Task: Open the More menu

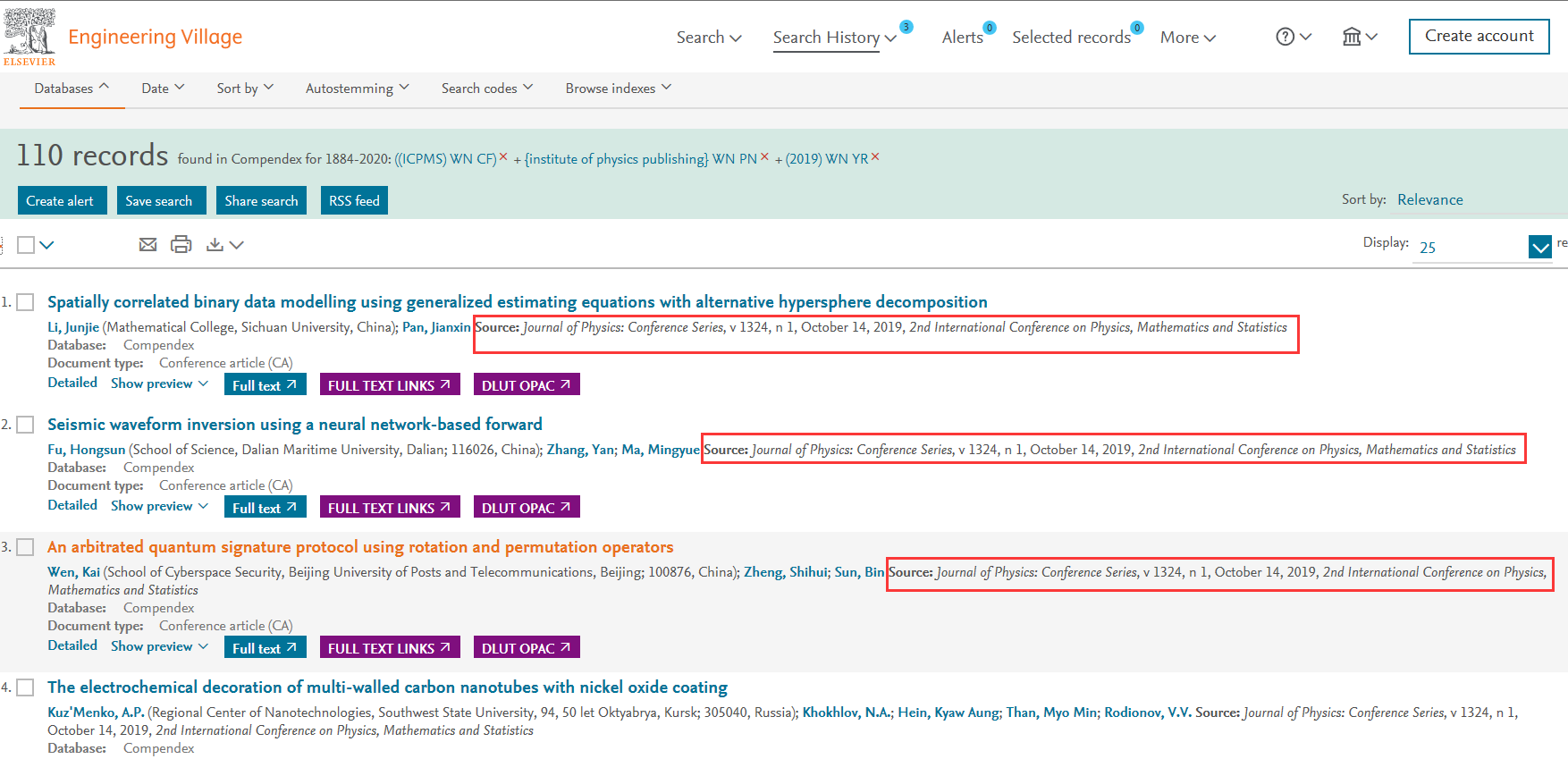Action: (1188, 38)
